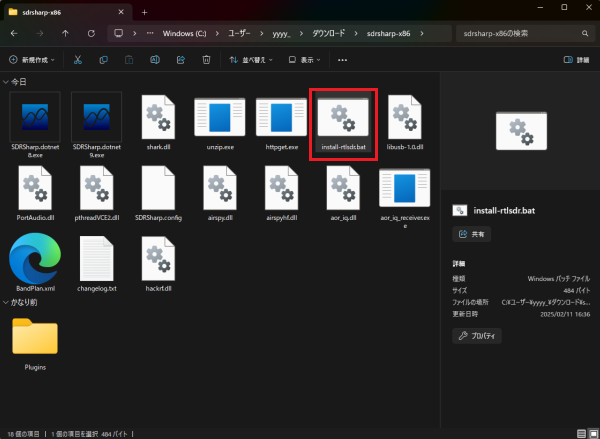Go up one folder level

coord(65,34)
